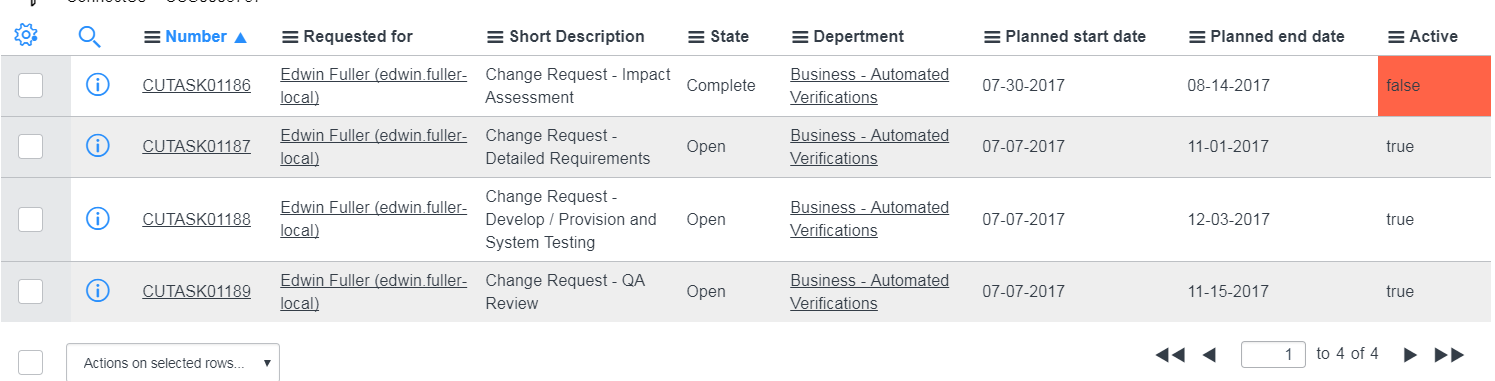Tick the checkbox for CUTASK01189 row
Viewport: 1495px width, 381px height.
coord(31,291)
